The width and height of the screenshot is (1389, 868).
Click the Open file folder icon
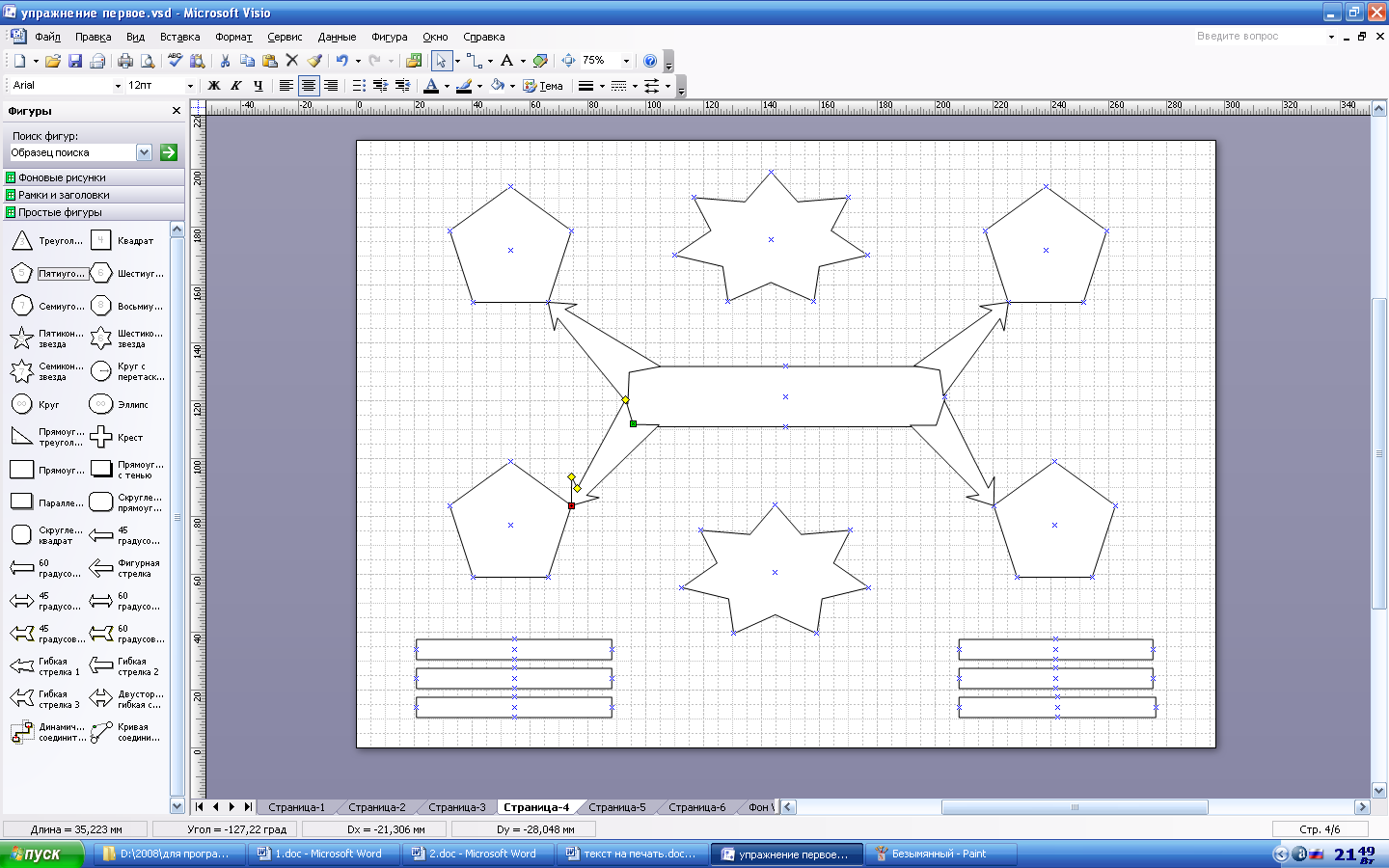coord(53,61)
